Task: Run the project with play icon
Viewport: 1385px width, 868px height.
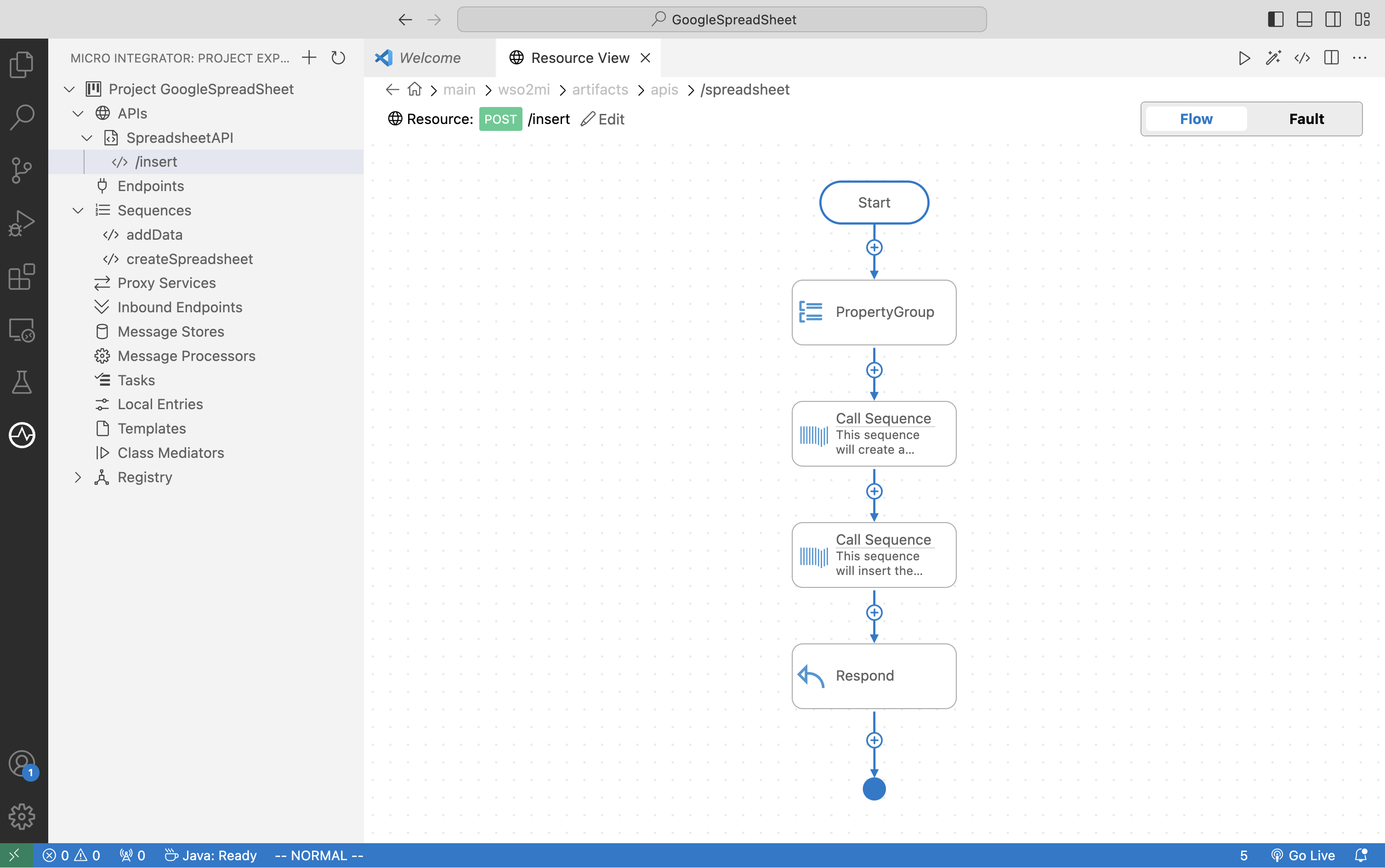Action: point(1244,58)
